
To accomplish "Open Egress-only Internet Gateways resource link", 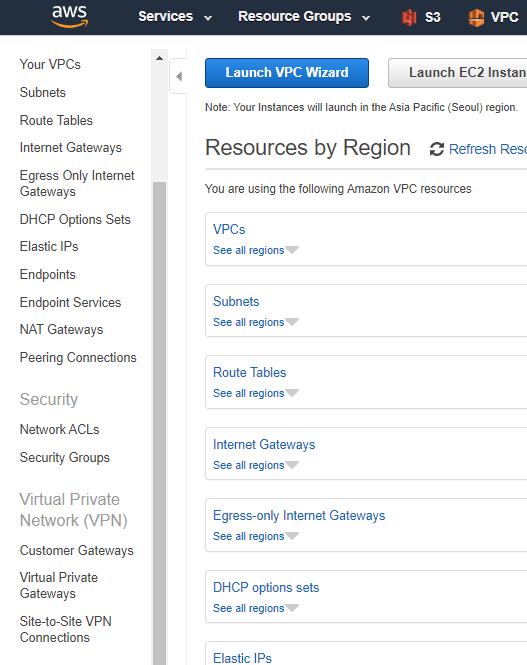I will 299,515.
